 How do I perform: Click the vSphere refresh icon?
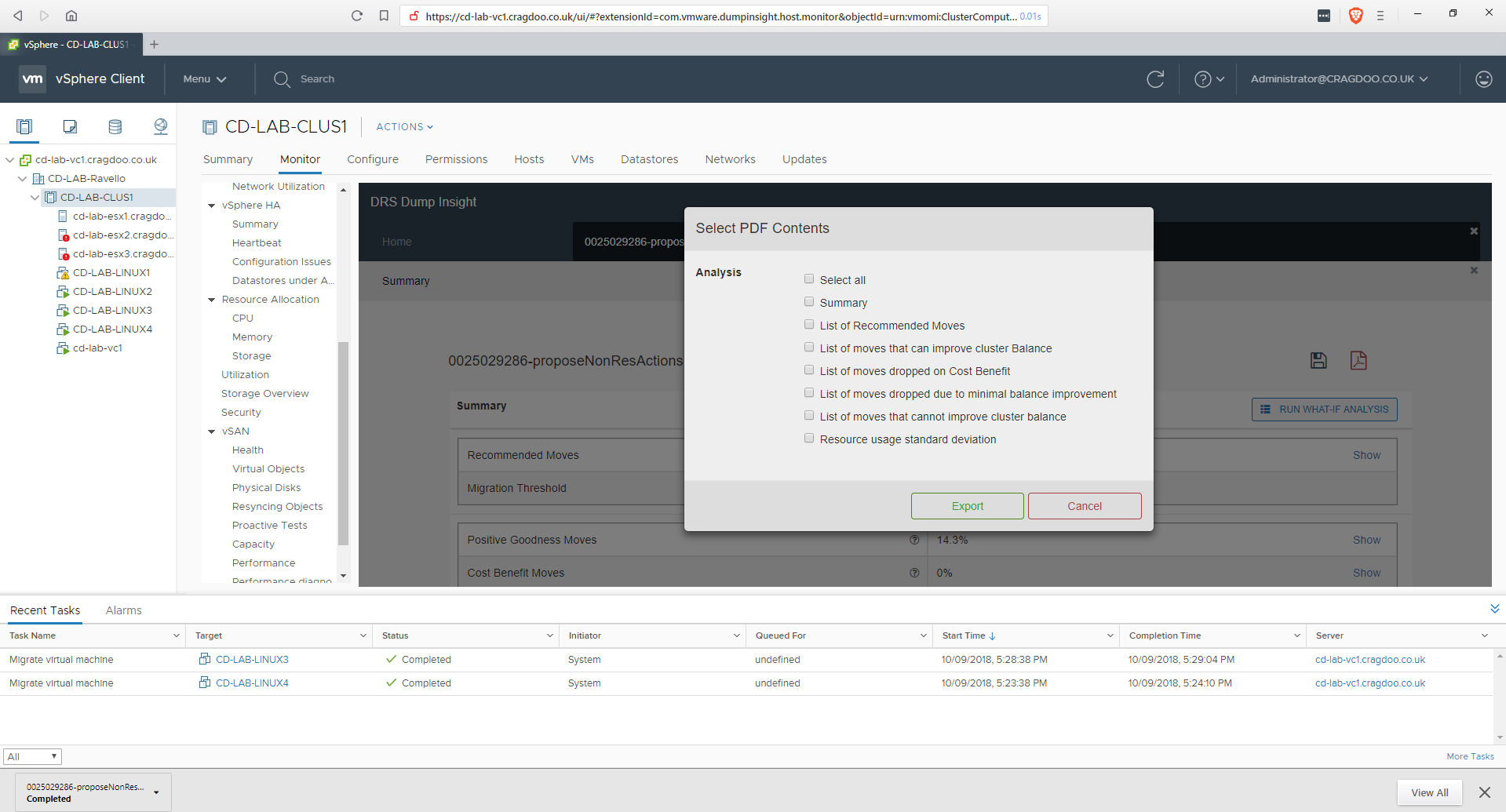pos(1155,79)
